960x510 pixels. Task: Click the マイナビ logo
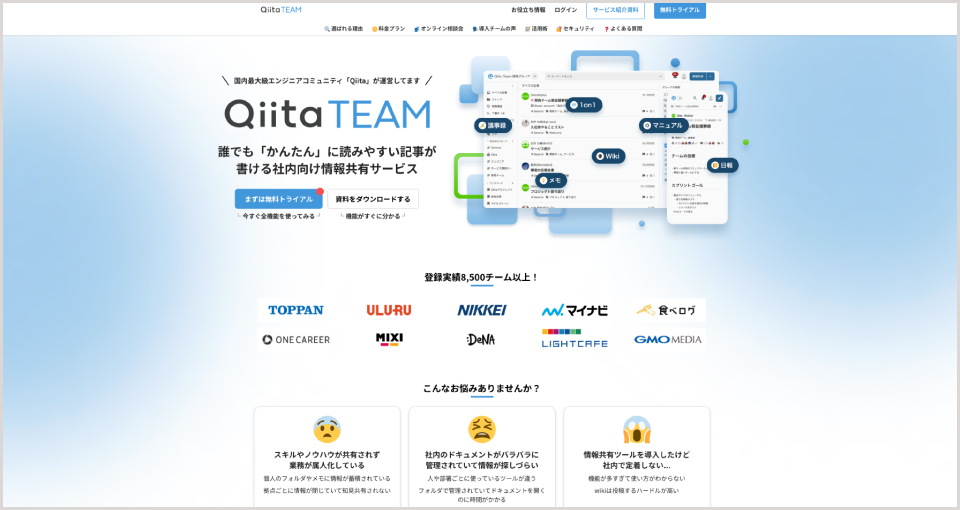click(x=575, y=310)
